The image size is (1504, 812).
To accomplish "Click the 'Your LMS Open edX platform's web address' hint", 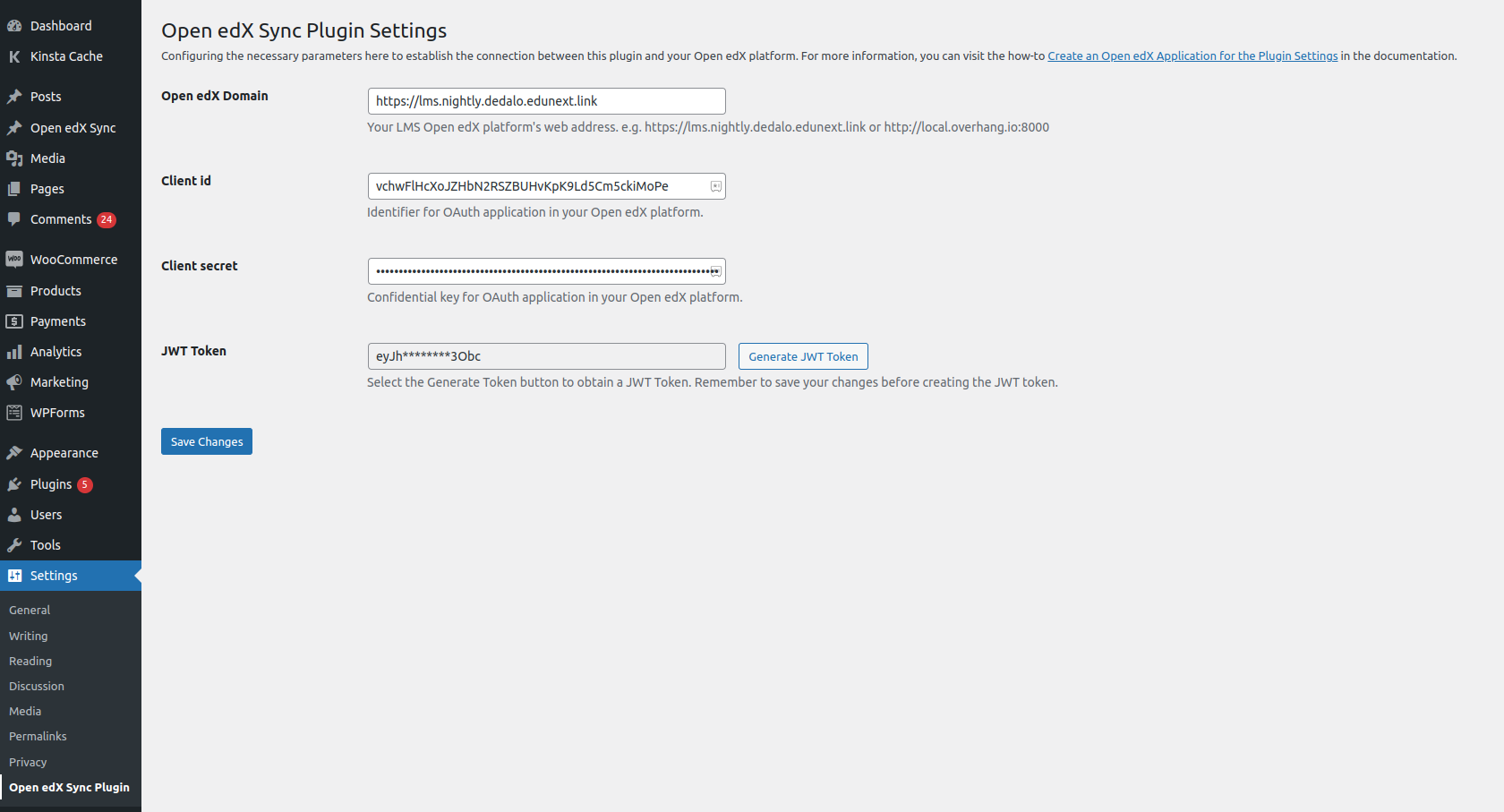I will point(708,127).
